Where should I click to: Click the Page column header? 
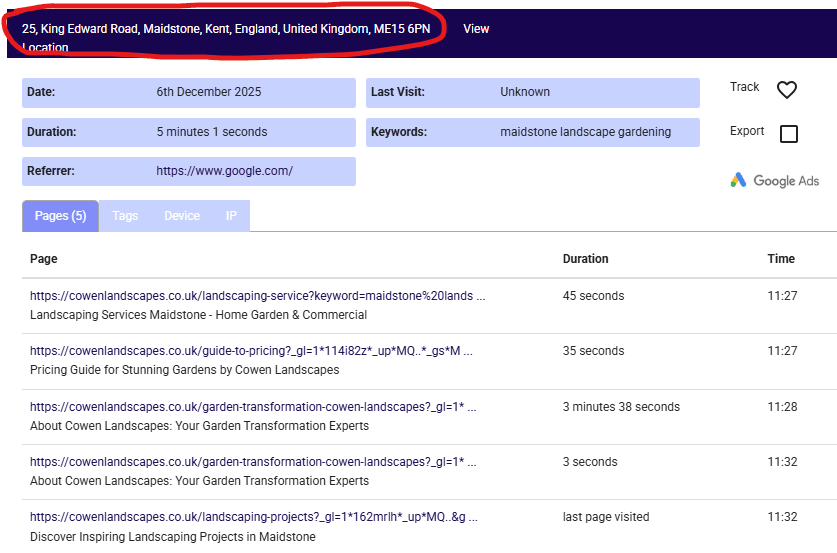(x=44, y=259)
